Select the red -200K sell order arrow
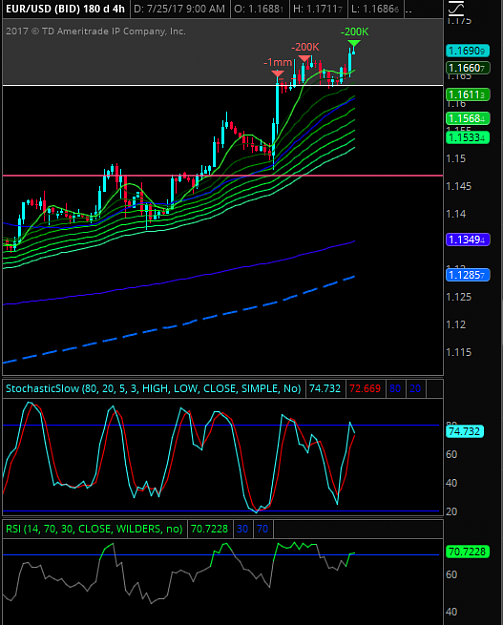This screenshot has height=625, width=503. (x=305, y=58)
